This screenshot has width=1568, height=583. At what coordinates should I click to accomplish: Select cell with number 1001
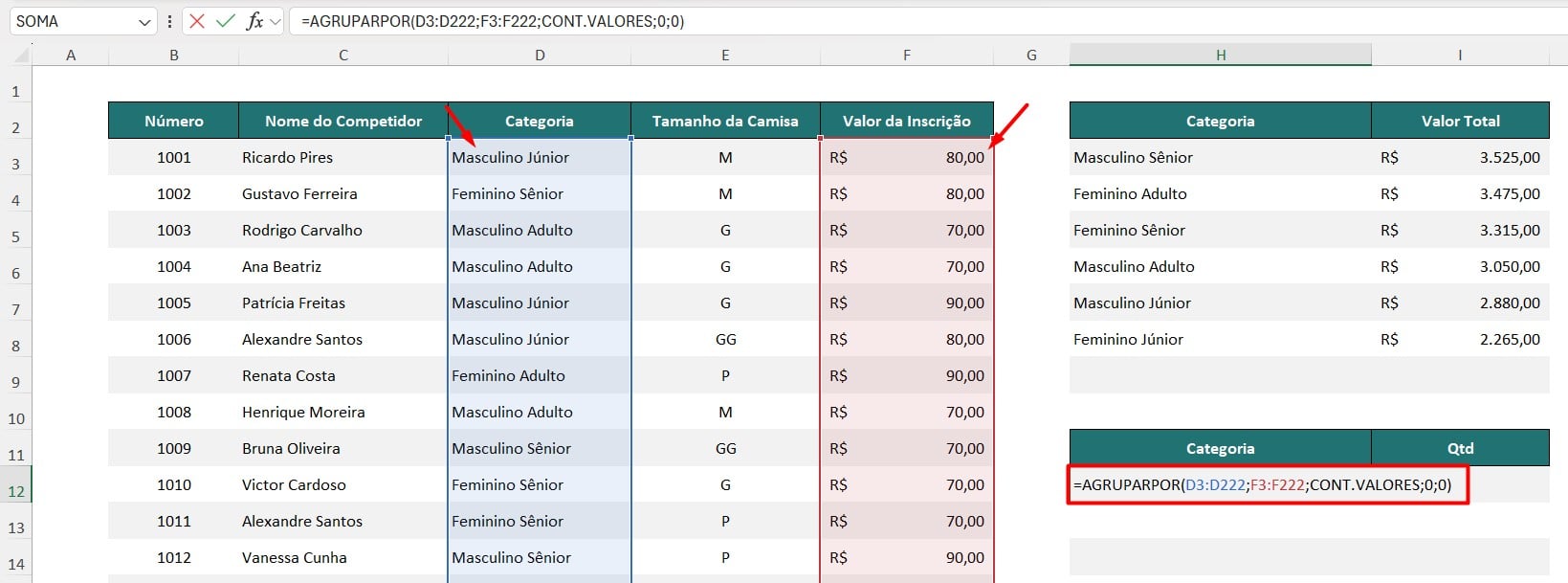tap(174, 157)
